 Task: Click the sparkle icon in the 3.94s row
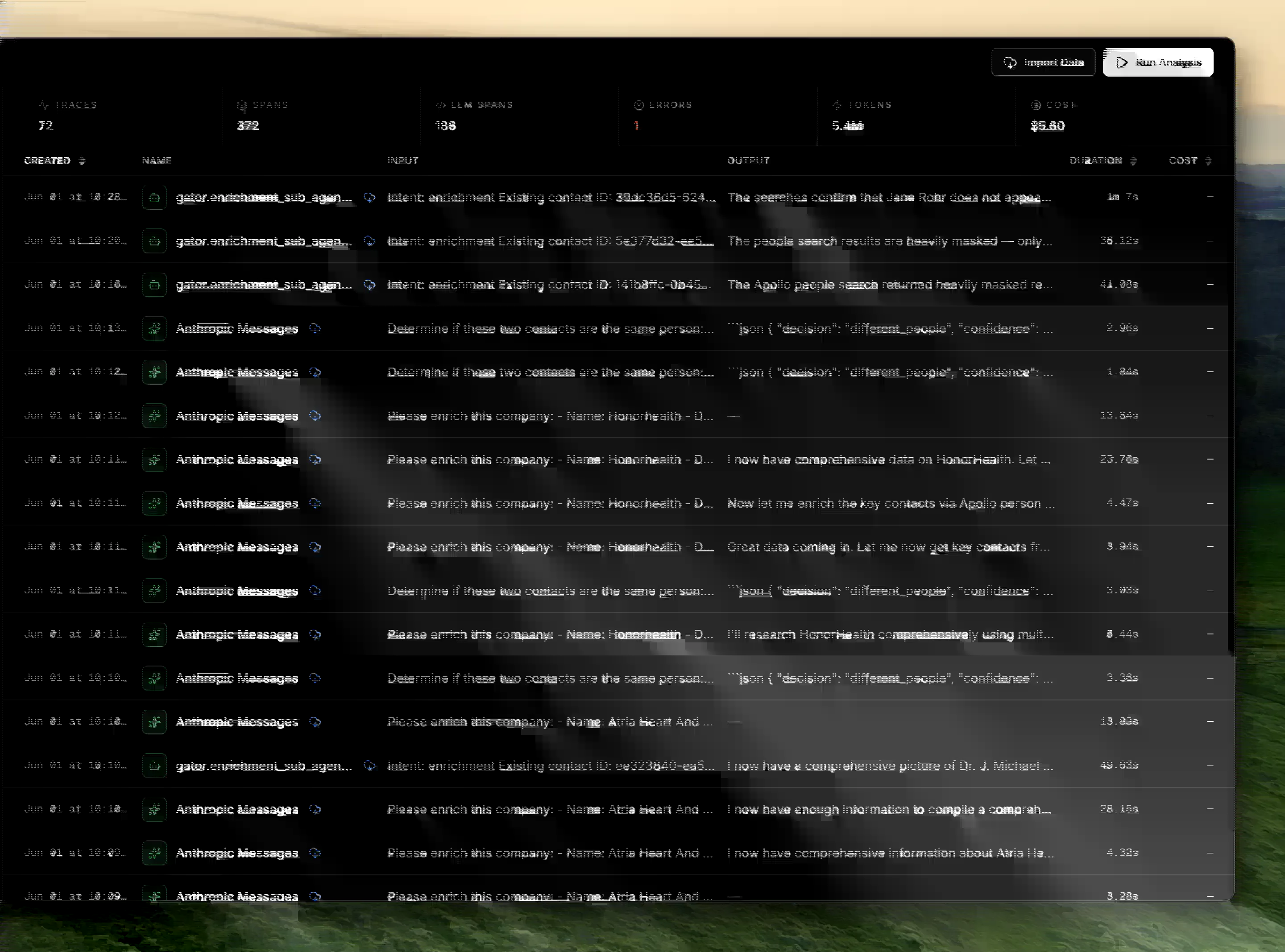click(154, 547)
